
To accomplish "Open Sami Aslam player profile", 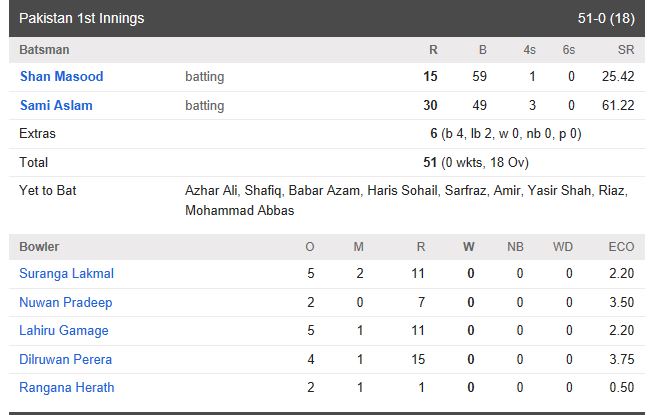I will point(56,105).
